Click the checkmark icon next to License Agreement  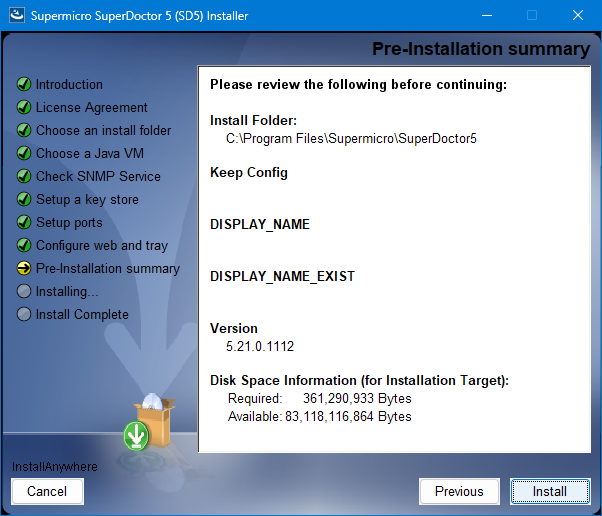24,108
